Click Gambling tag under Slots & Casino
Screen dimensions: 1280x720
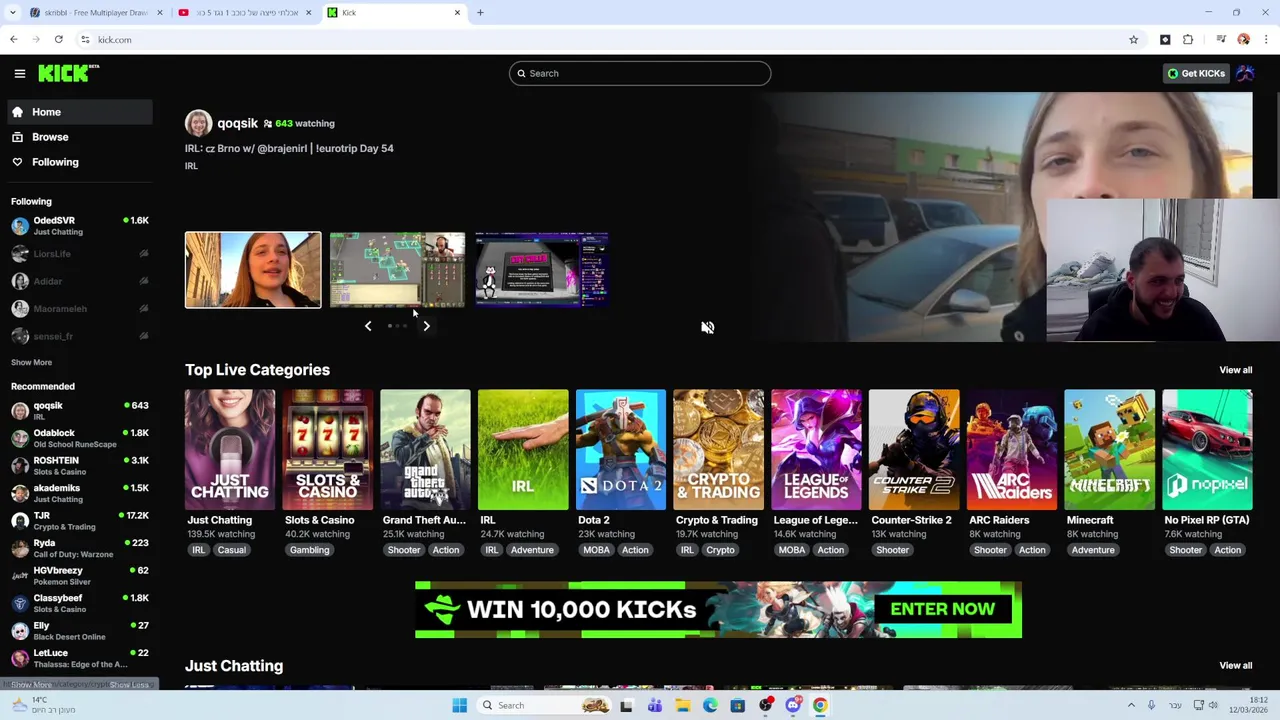[309, 550]
